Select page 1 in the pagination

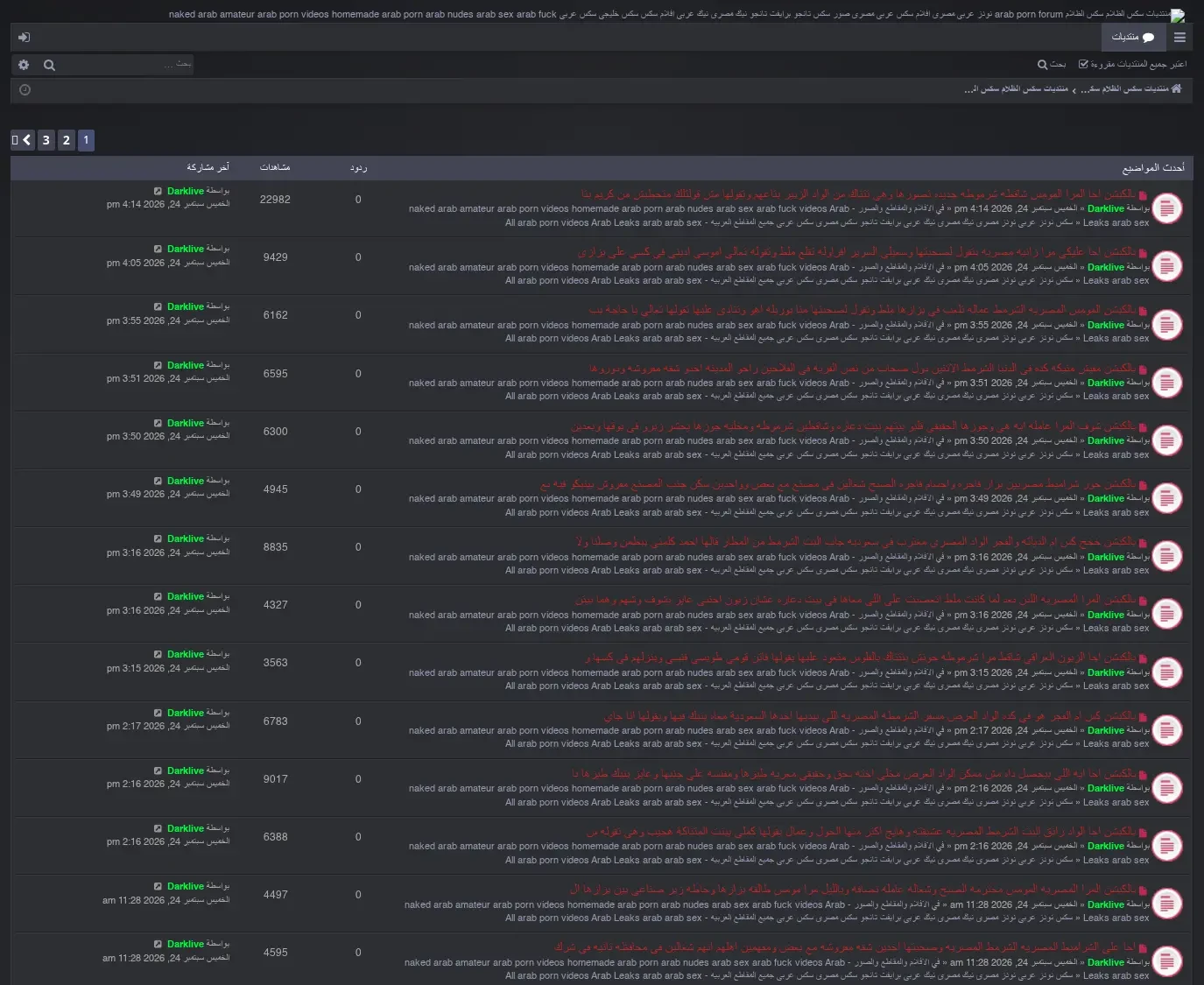click(x=86, y=140)
